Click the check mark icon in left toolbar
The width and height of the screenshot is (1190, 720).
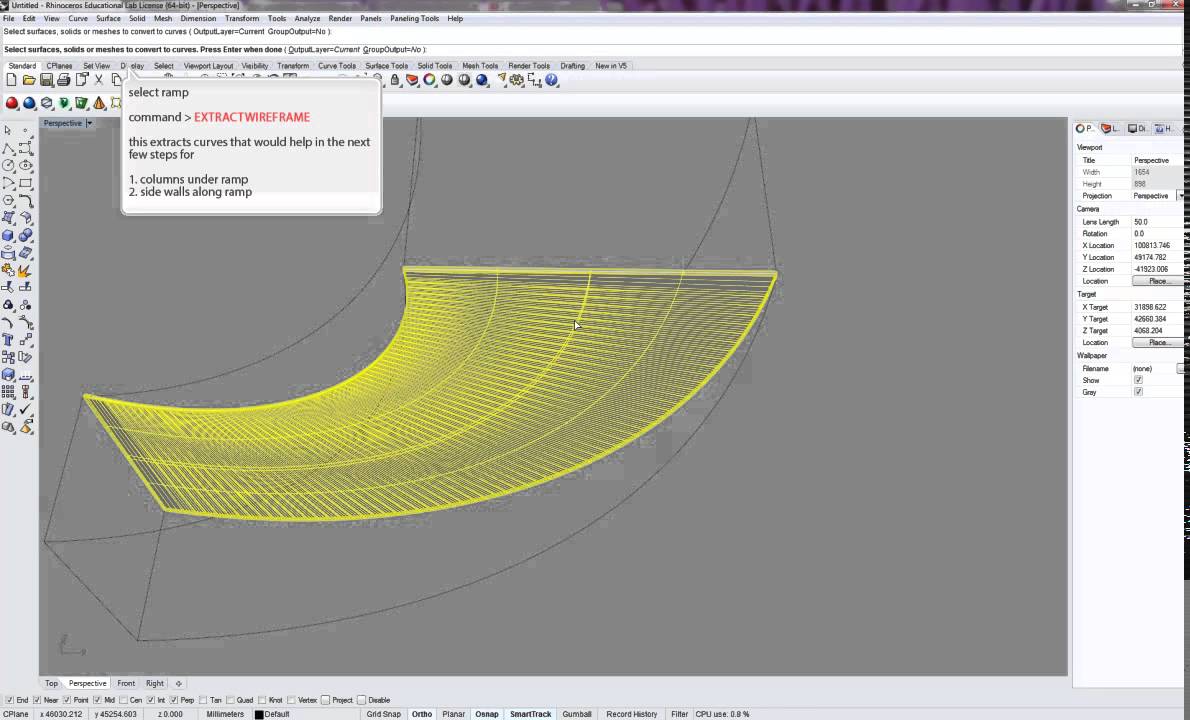pos(26,410)
